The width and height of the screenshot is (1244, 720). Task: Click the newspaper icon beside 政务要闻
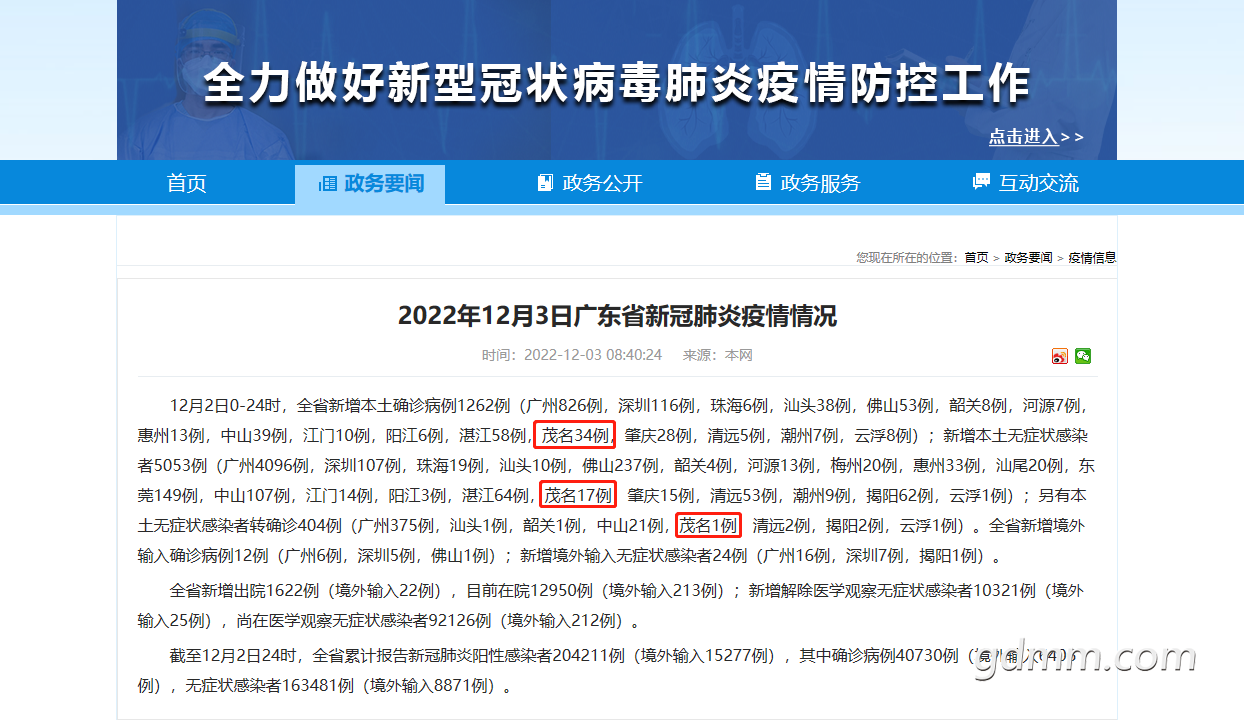coord(327,183)
